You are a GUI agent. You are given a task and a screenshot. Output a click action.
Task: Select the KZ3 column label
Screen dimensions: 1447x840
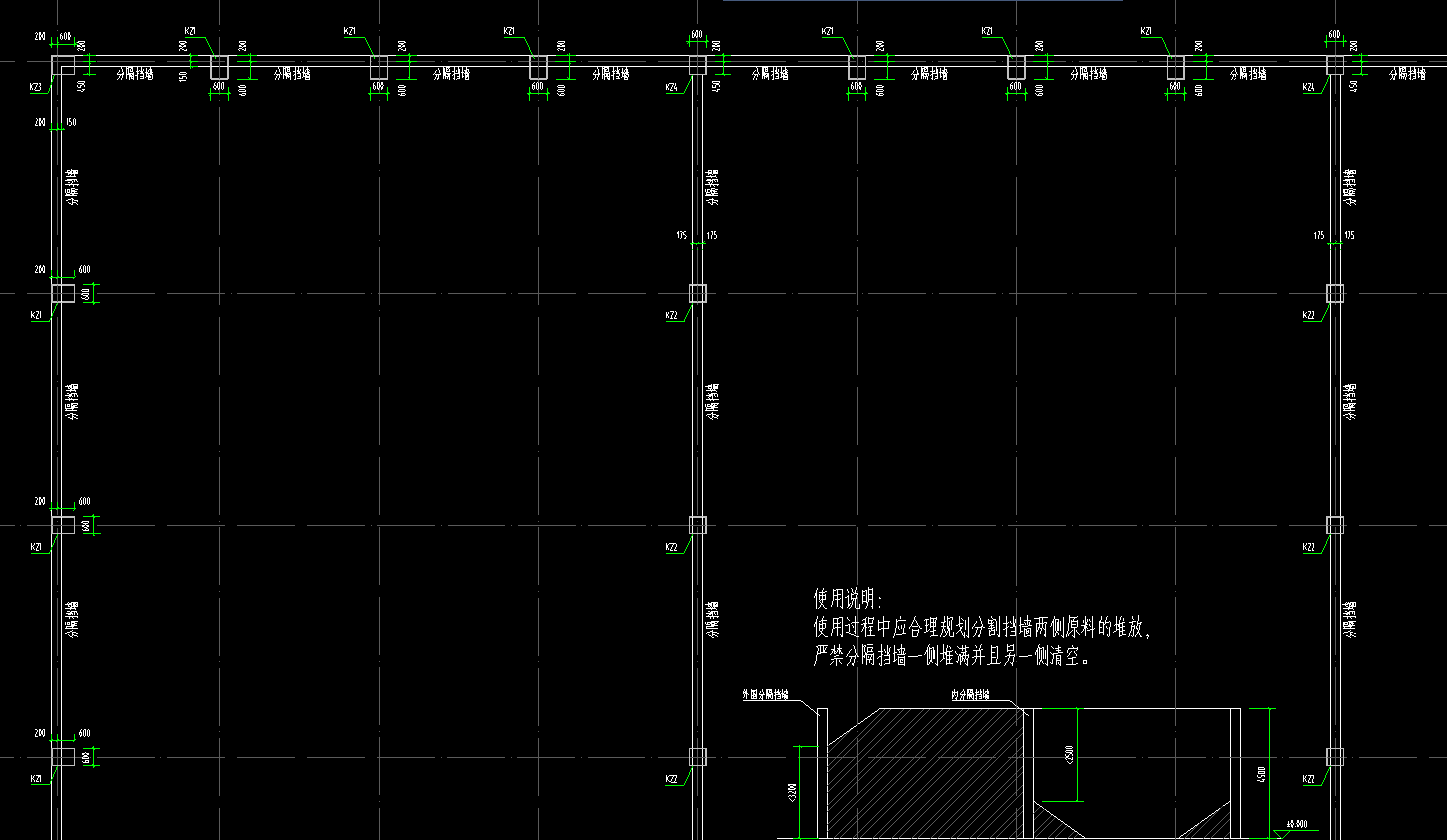(36, 87)
